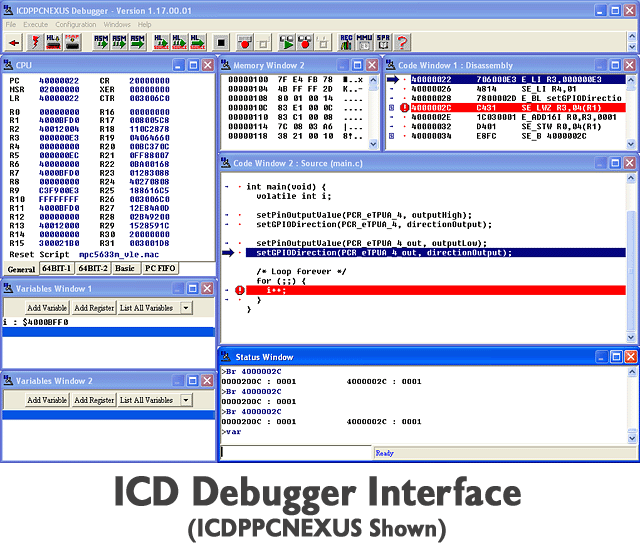The height and width of the screenshot is (543, 640).
Task: Select variable row 'i : $4000BFF0'
Action: [108, 322]
